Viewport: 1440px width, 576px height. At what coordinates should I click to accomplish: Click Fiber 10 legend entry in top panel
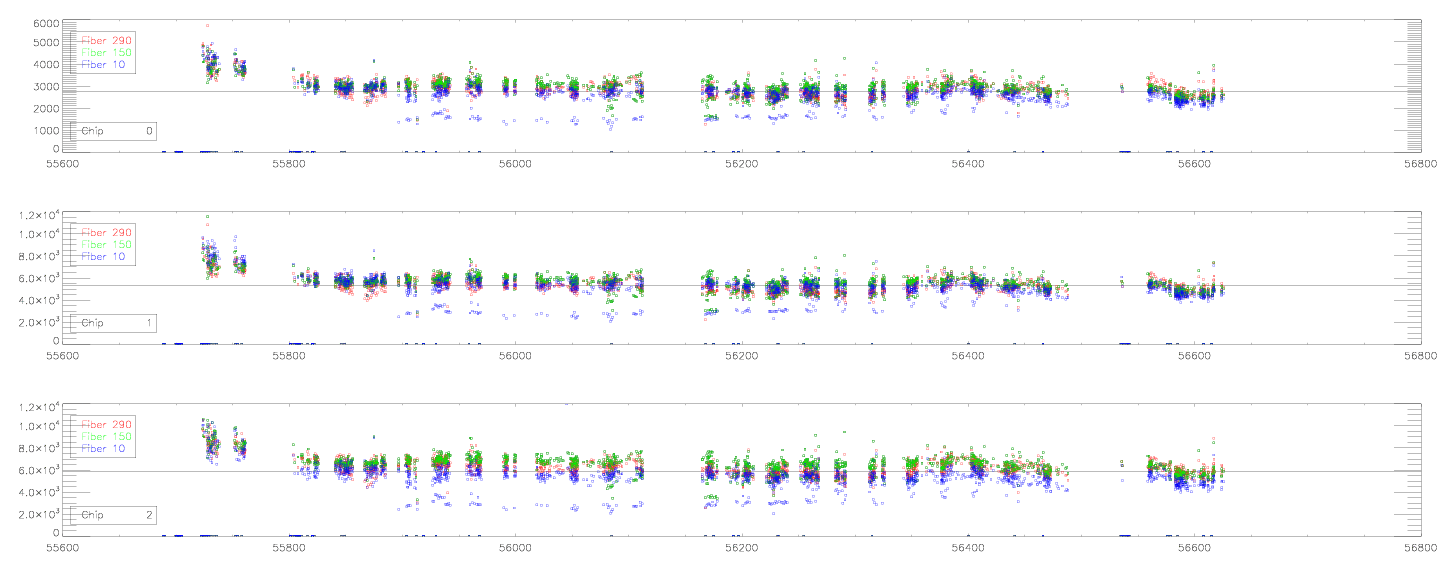(105, 64)
